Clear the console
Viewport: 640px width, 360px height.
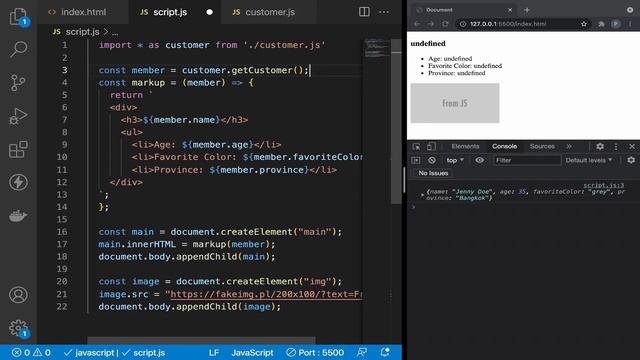pos(432,160)
